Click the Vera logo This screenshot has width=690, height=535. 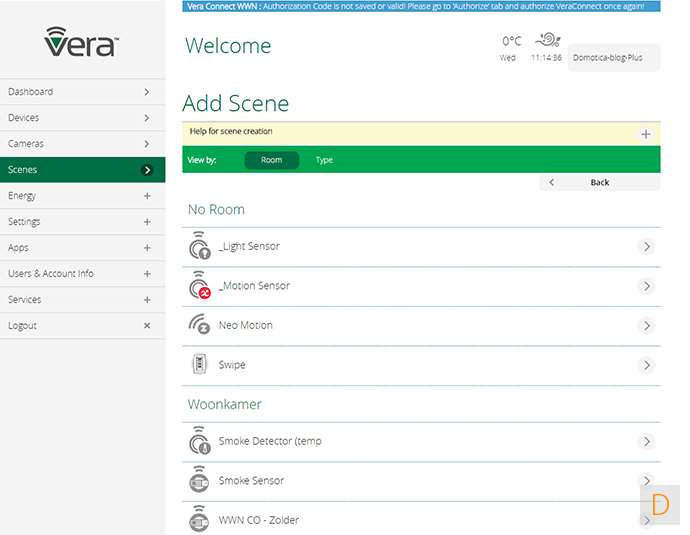81,43
